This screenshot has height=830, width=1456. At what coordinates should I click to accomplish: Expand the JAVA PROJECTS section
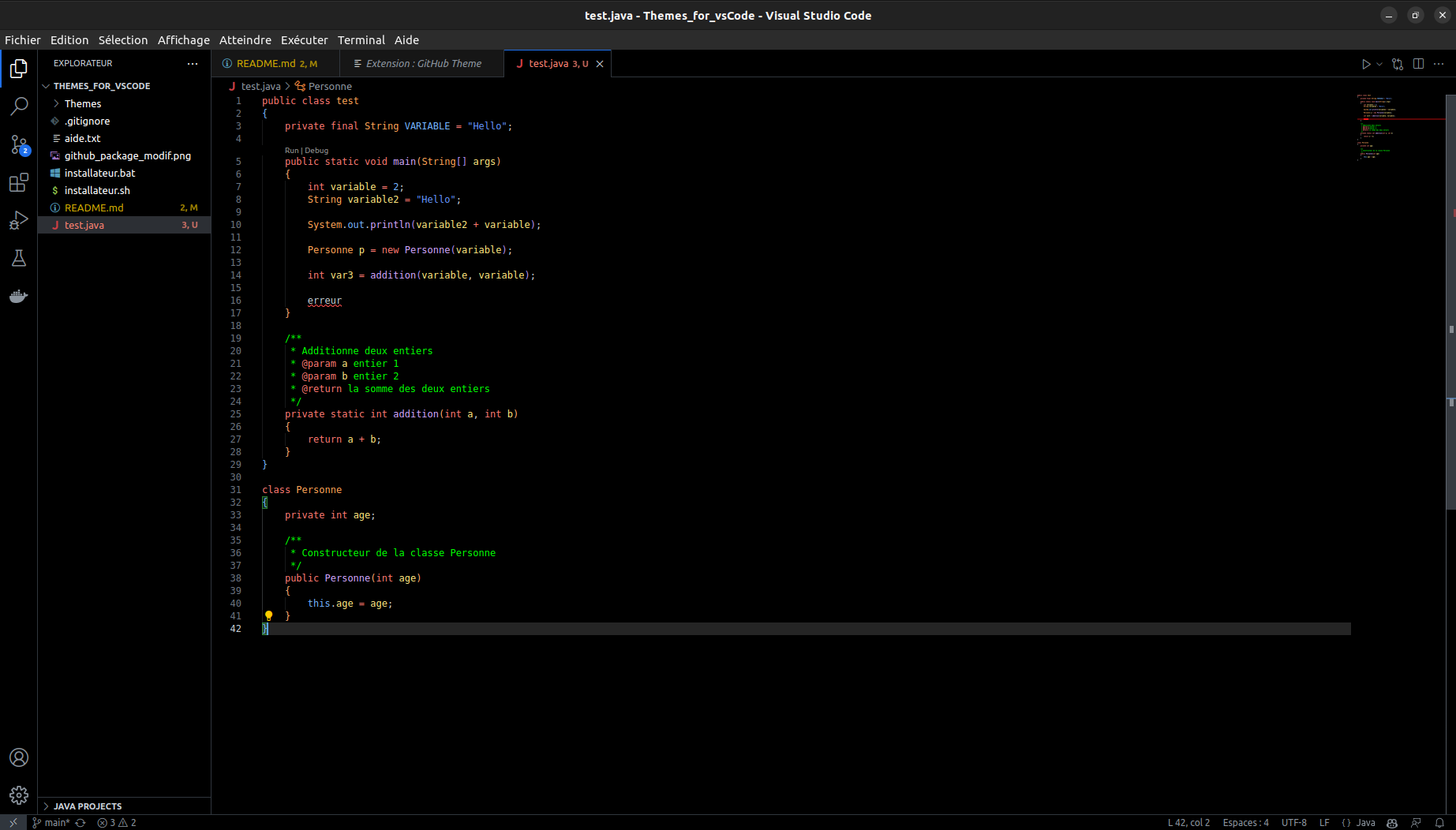[x=88, y=806]
